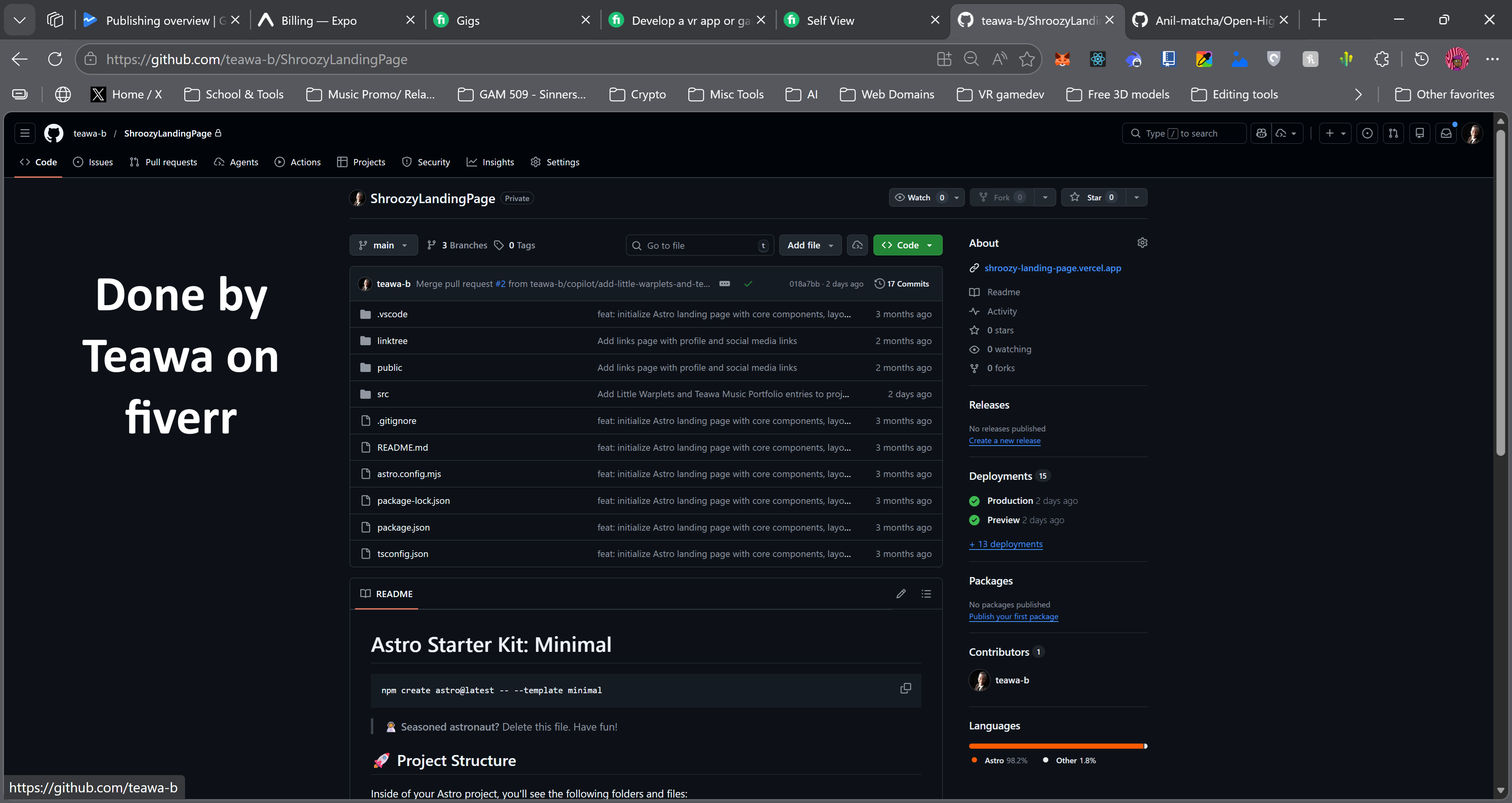Click Create a new release link

(x=1004, y=440)
